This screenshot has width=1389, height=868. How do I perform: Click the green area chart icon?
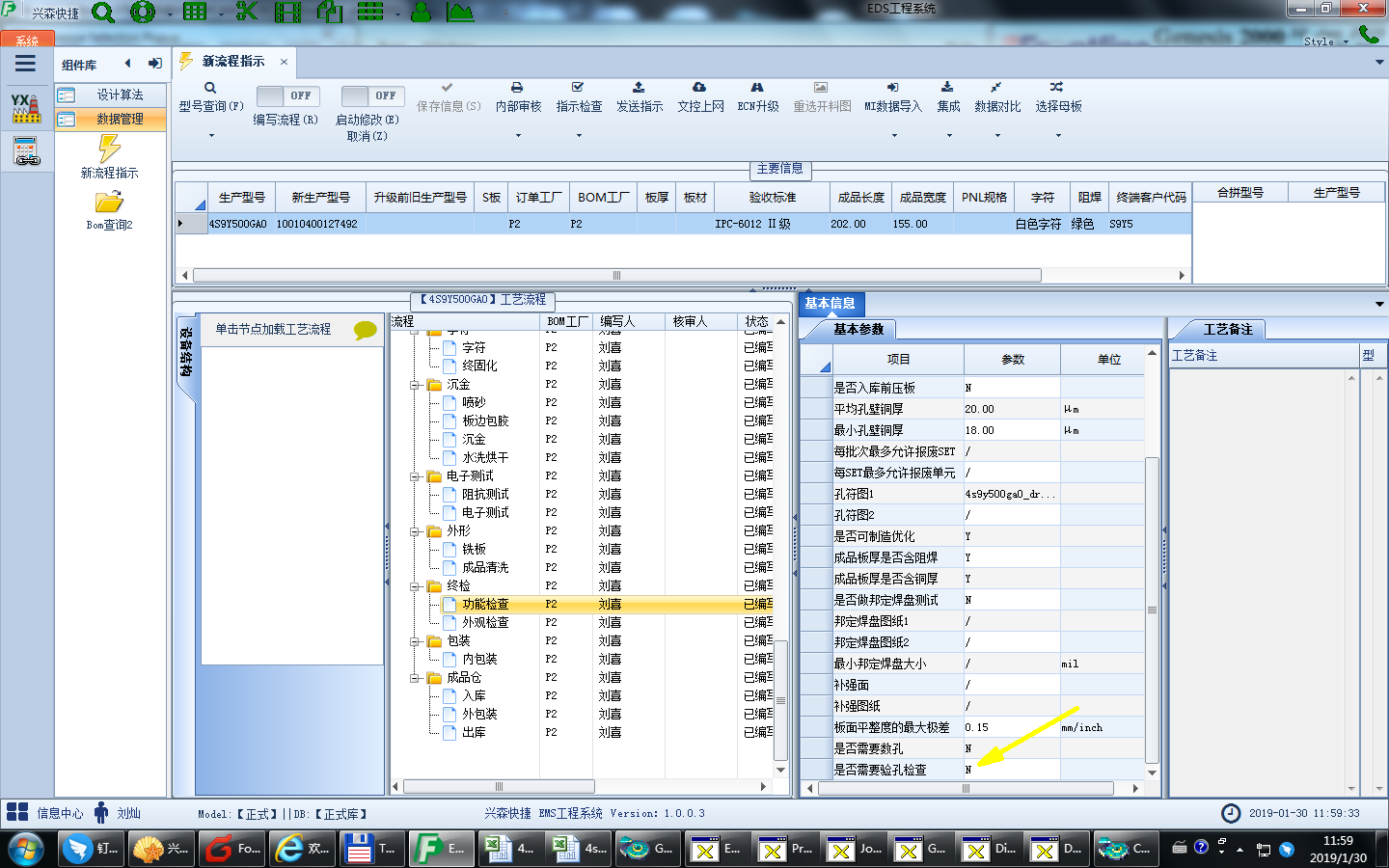pyautogui.click(x=461, y=12)
